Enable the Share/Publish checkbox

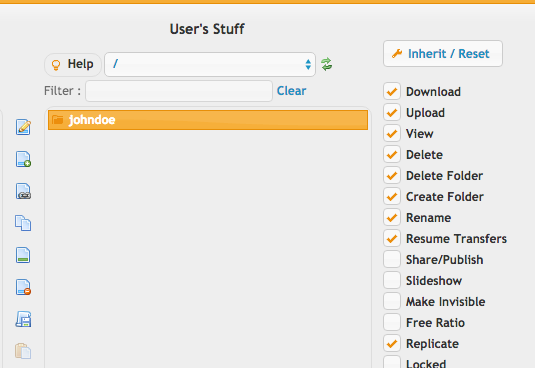392,260
